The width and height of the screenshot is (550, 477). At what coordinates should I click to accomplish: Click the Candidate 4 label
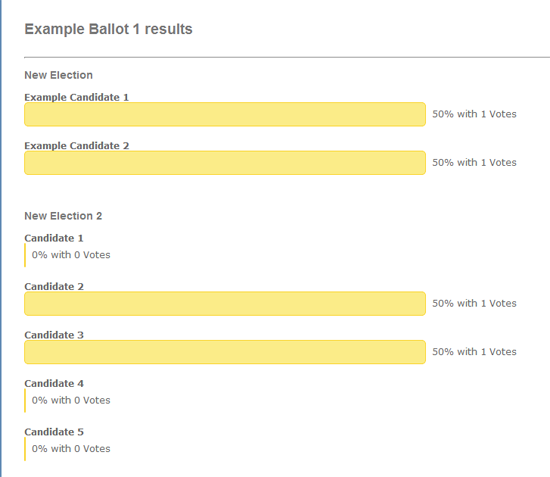click(x=54, y=383)
